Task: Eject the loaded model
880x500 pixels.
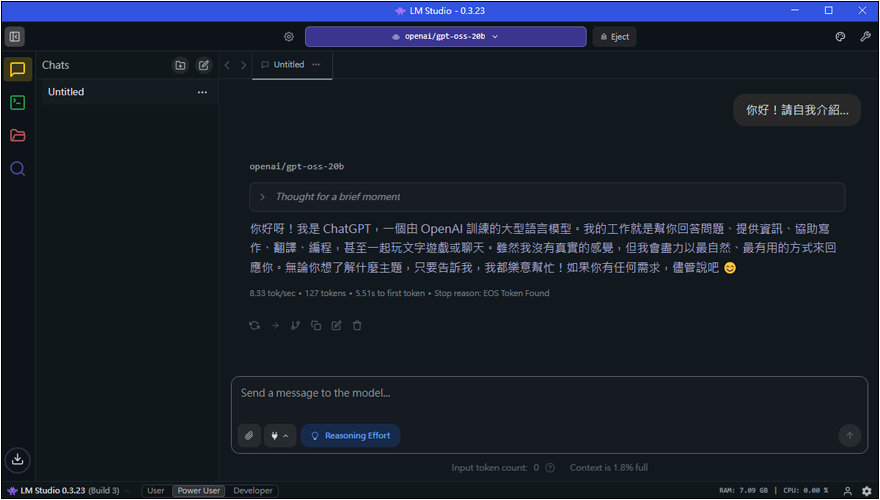Action: 615,36
